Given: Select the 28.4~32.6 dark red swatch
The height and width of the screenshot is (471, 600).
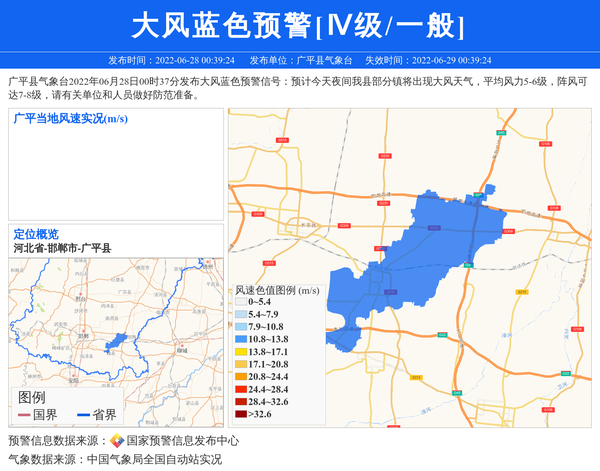Looking at the screenshot, I should (x=241, y=402).
